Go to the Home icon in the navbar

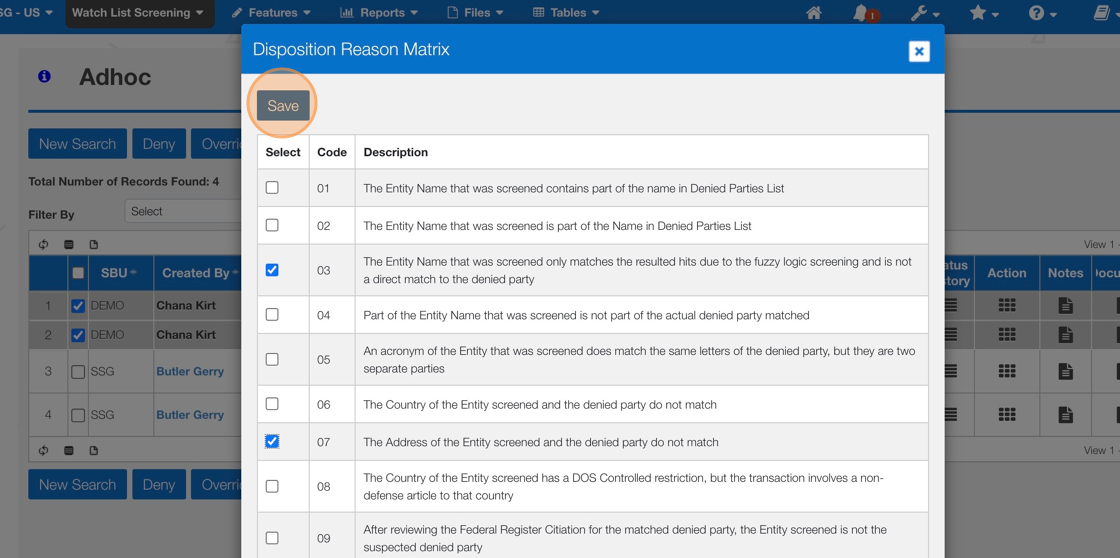pyautogui.click(x=813, y=13)
